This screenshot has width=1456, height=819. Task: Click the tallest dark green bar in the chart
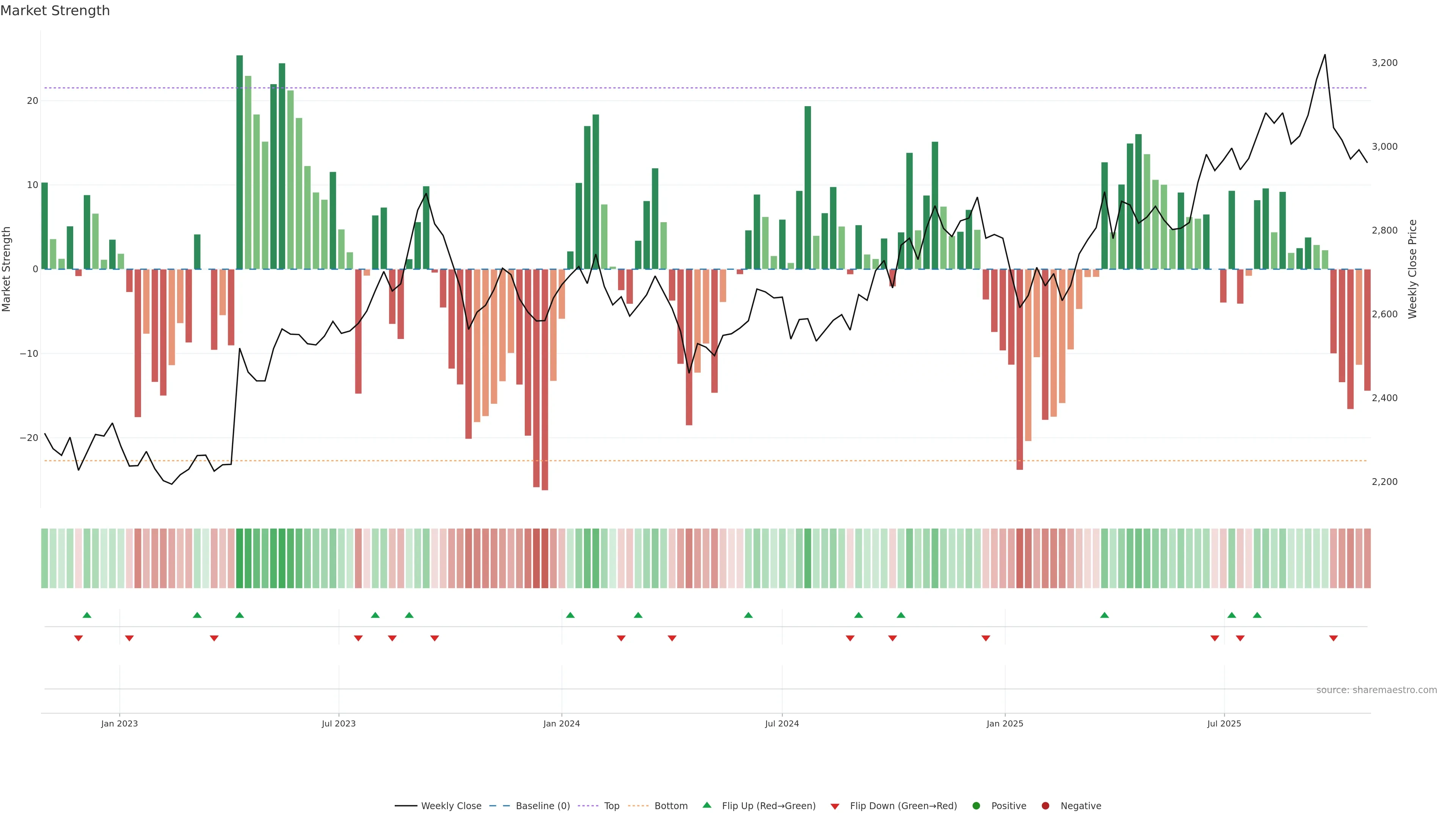coord(240,162)
